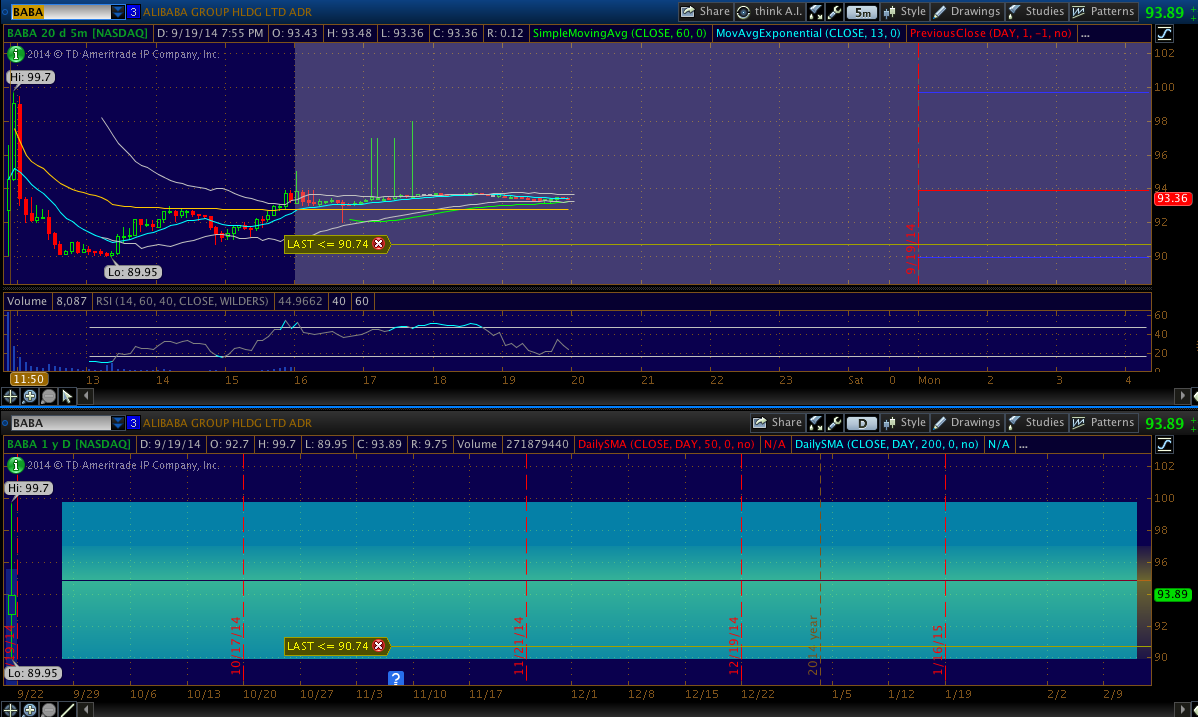The width and height of the screenshot is (1198, 717).
Task: Select the pointer cursor tool in upper chart
Action: pyautogui.click(x=66, y=396)
